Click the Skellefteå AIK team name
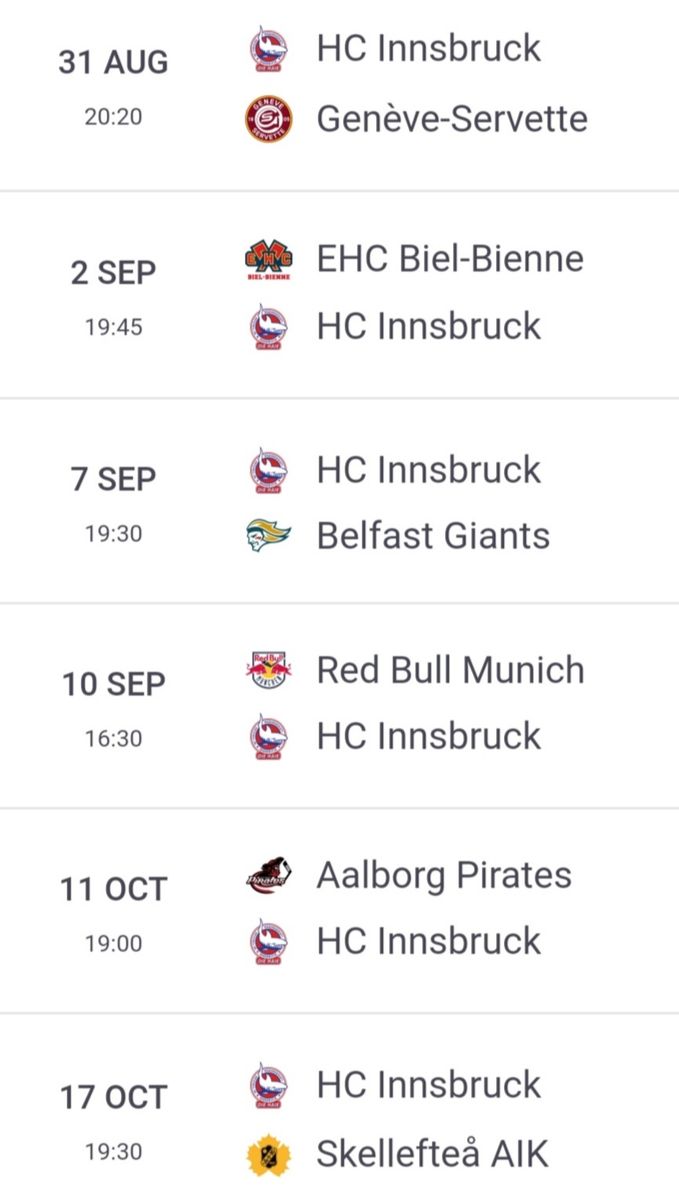This screenshot has width=679, height=1200. pos(432,1154)
